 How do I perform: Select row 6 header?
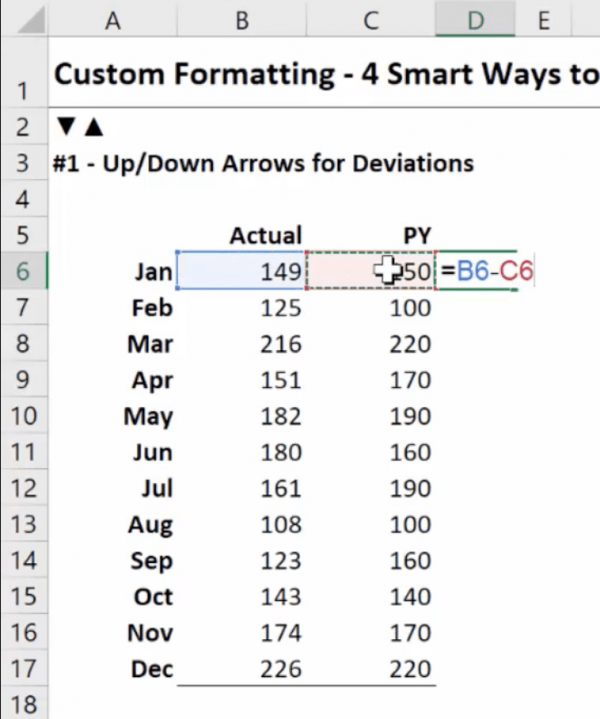(x=23, y=272)
